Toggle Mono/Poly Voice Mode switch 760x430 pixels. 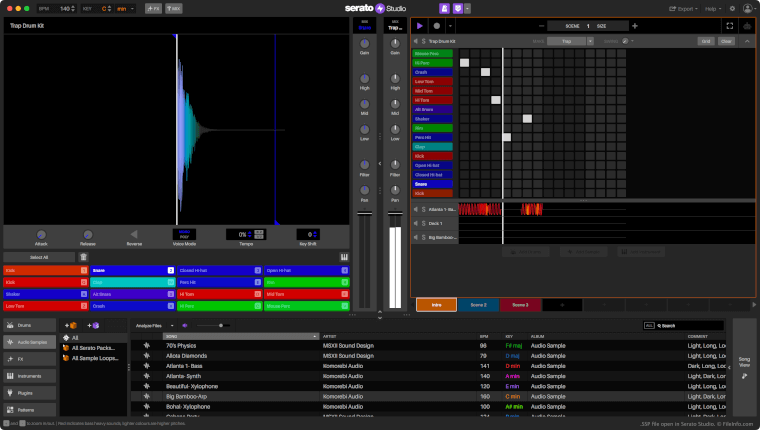point(184,234)
